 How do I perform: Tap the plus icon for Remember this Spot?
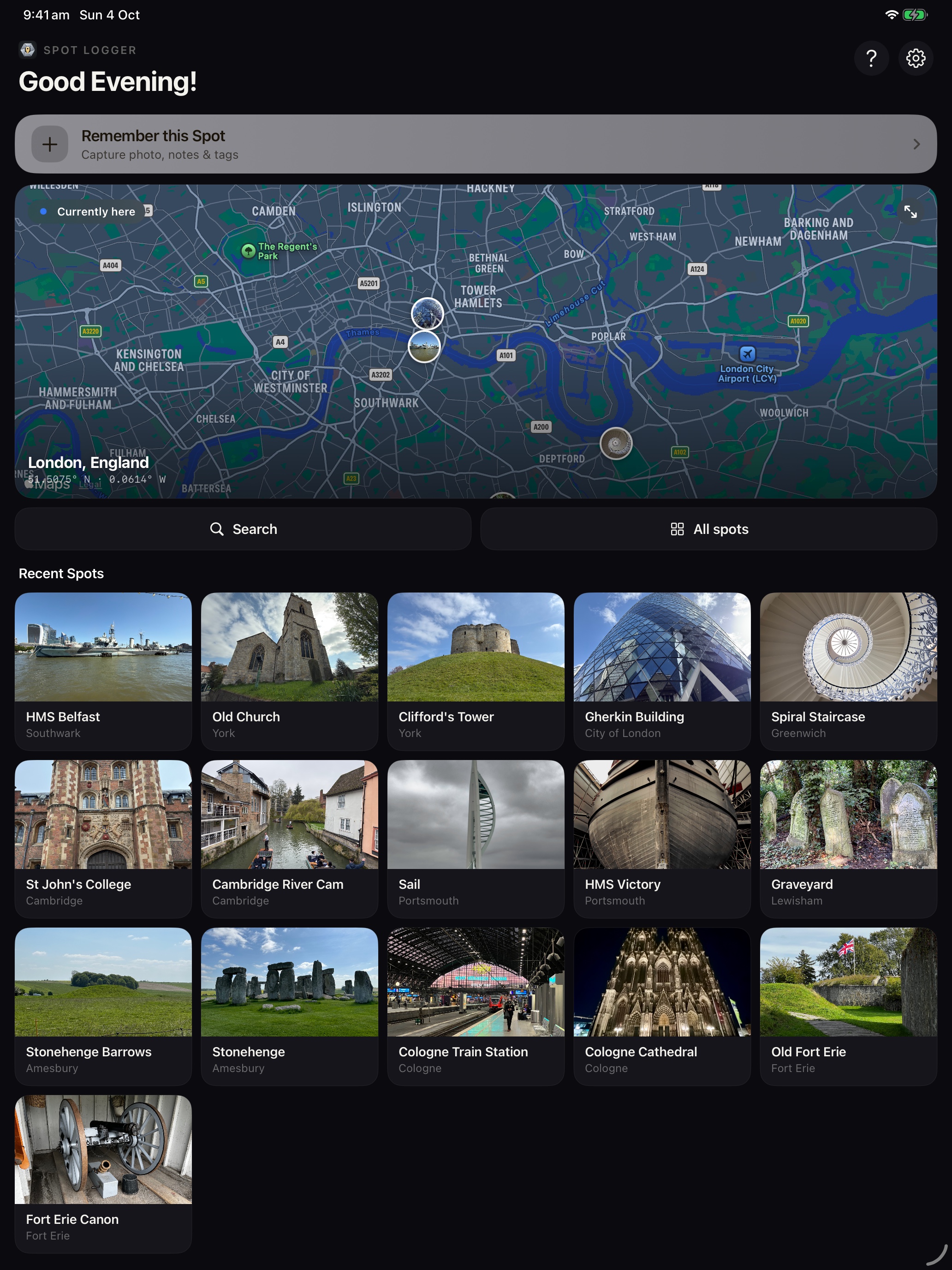[x=50, y=144]
